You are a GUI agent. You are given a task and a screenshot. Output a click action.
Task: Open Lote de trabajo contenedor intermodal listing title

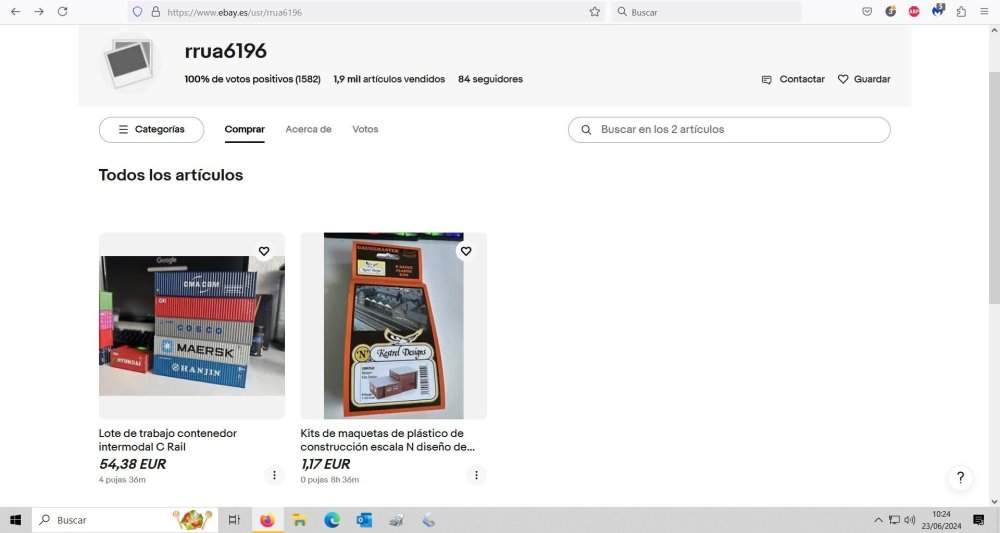(x=168, y=440)
